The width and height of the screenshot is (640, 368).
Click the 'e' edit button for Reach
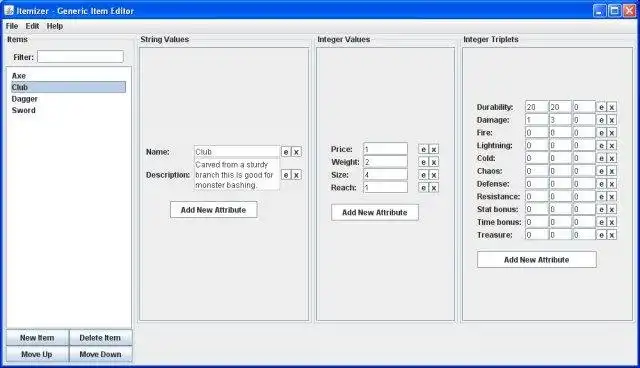tap(423, 188)
